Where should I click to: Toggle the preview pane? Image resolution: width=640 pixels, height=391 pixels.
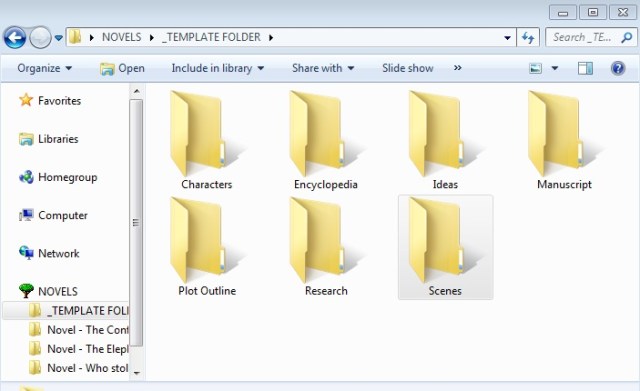tap(585, 68)
